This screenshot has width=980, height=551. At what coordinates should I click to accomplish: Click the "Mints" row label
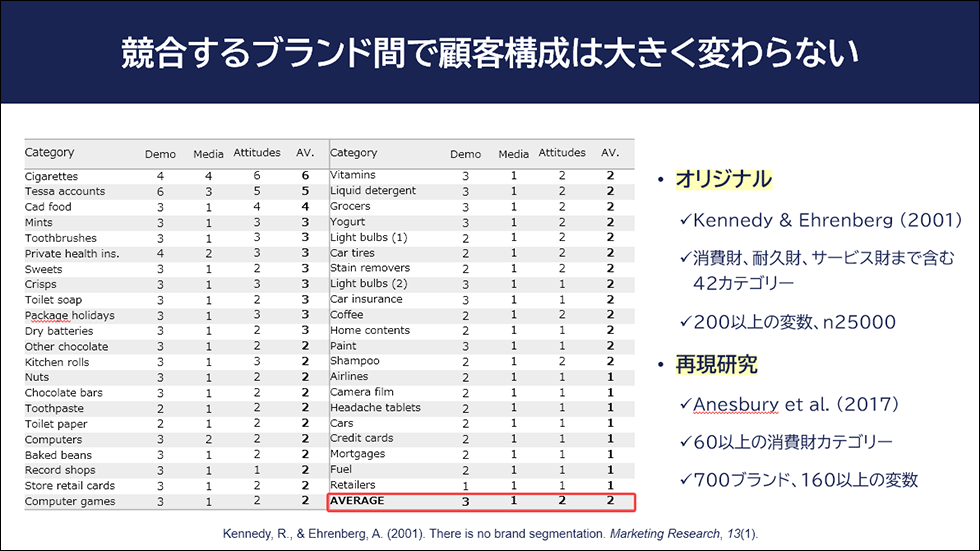tap(39, 222)
